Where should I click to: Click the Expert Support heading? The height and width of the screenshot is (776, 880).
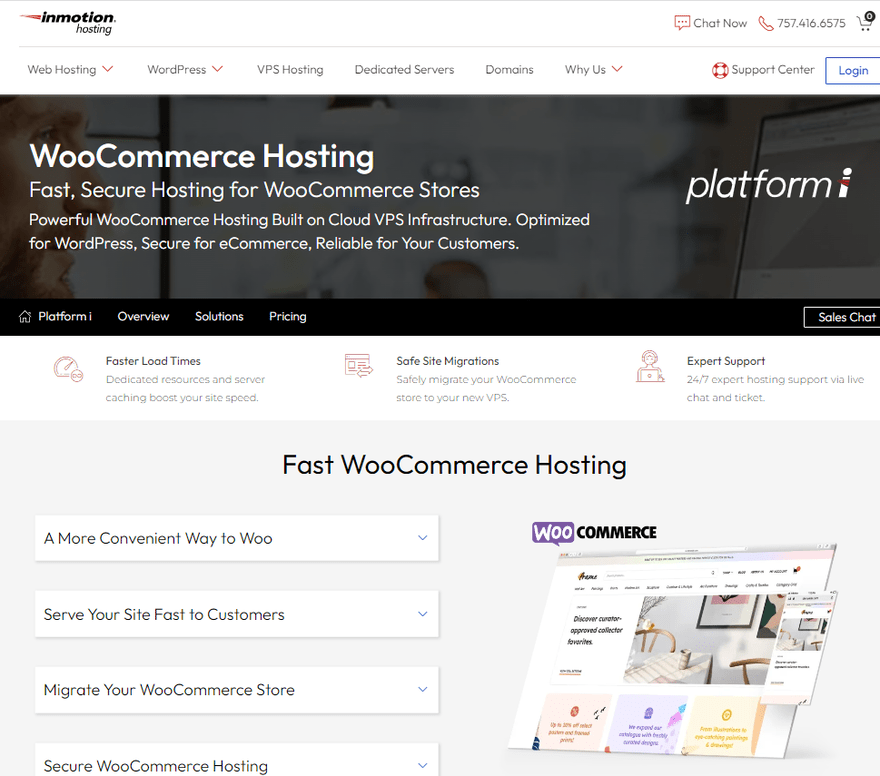pos(726,361)
